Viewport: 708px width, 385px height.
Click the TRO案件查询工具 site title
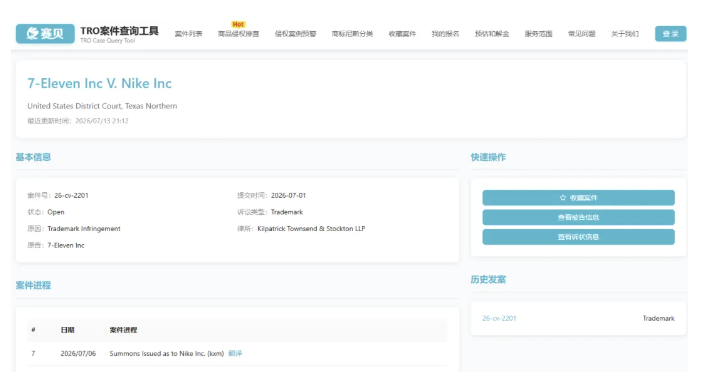[119, 31]
